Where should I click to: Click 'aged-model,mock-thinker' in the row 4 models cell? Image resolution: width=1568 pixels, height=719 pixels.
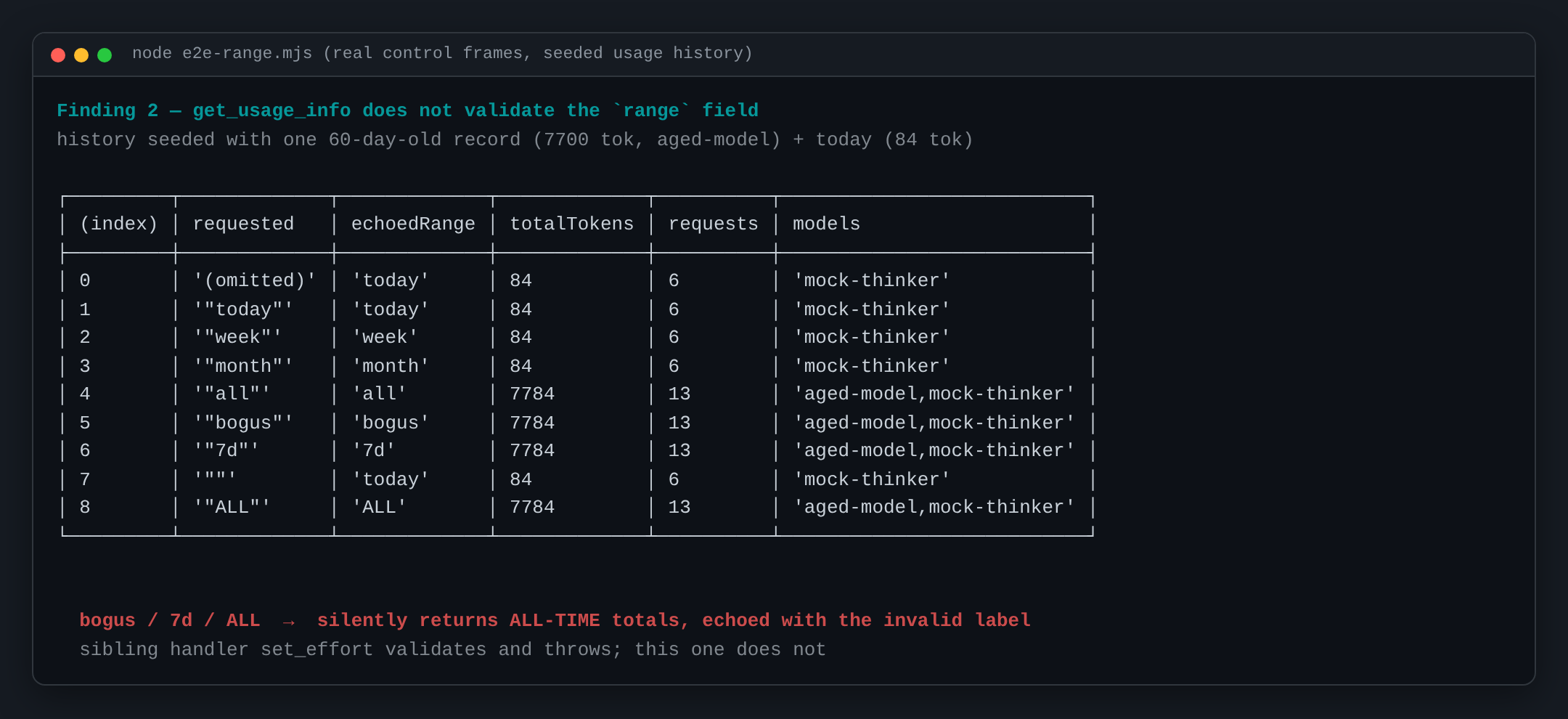point(934,394)
